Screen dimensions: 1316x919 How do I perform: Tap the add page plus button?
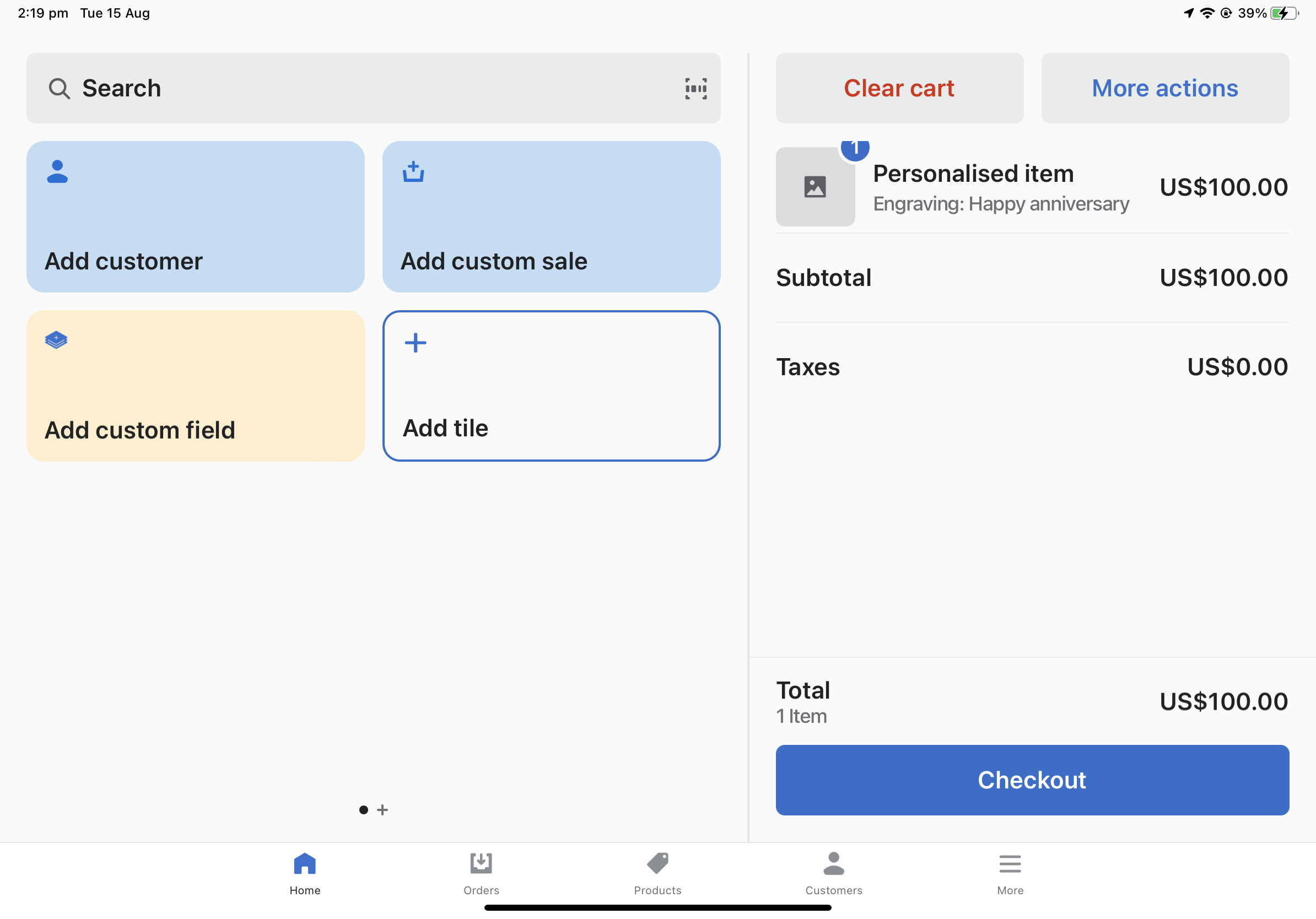(383, 809)
